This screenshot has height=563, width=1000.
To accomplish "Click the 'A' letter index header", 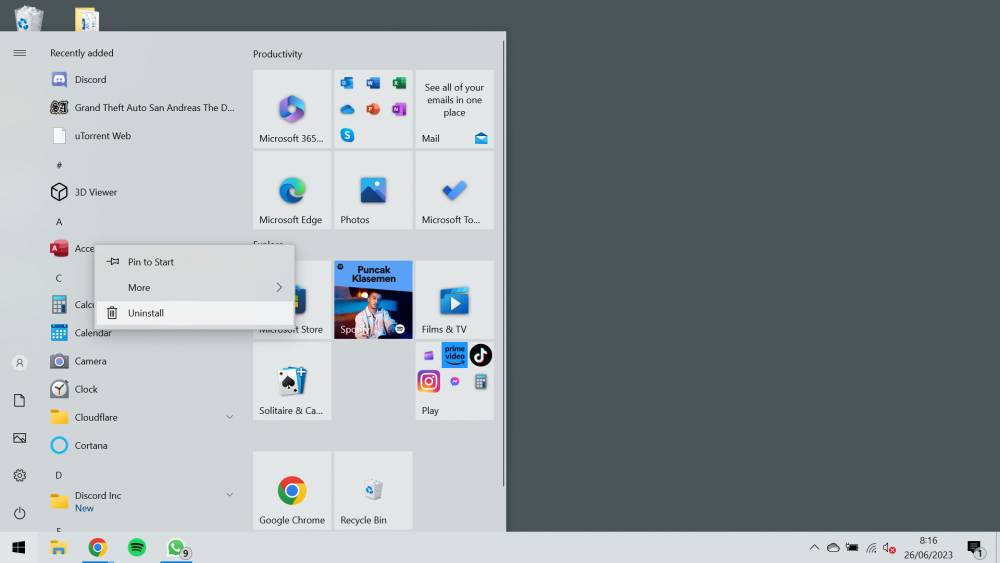I will (x=59, y=222).
